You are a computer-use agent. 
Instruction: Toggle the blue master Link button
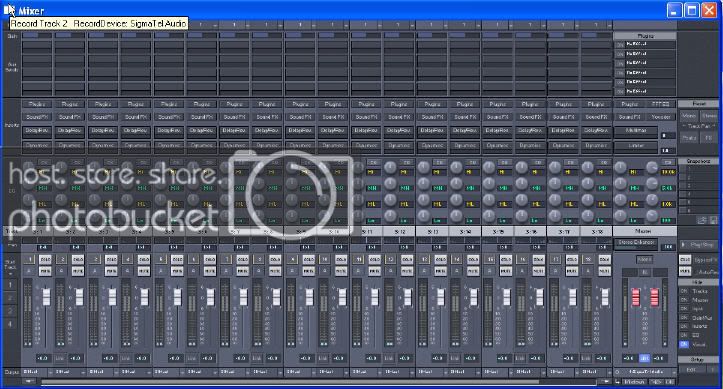644,358
